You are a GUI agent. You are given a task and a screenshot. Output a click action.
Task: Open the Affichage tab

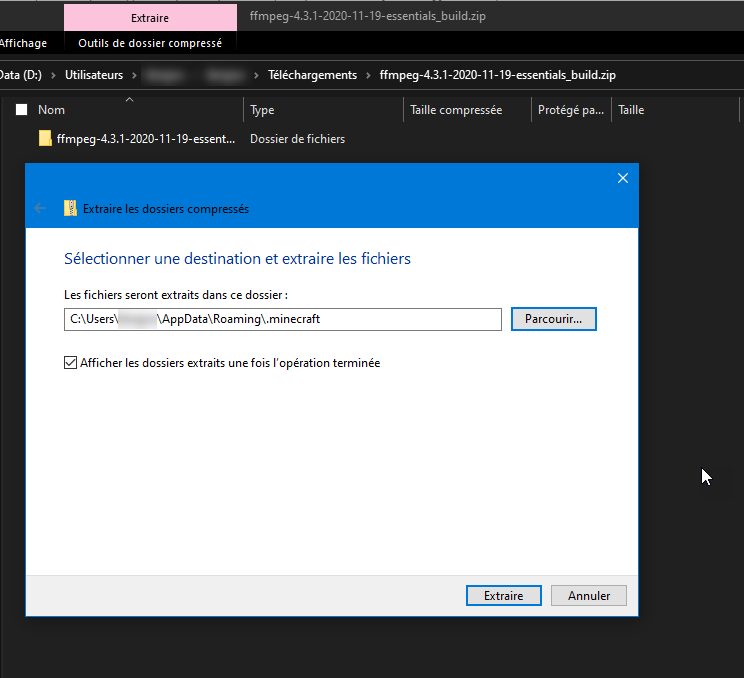tap(23, 43)
